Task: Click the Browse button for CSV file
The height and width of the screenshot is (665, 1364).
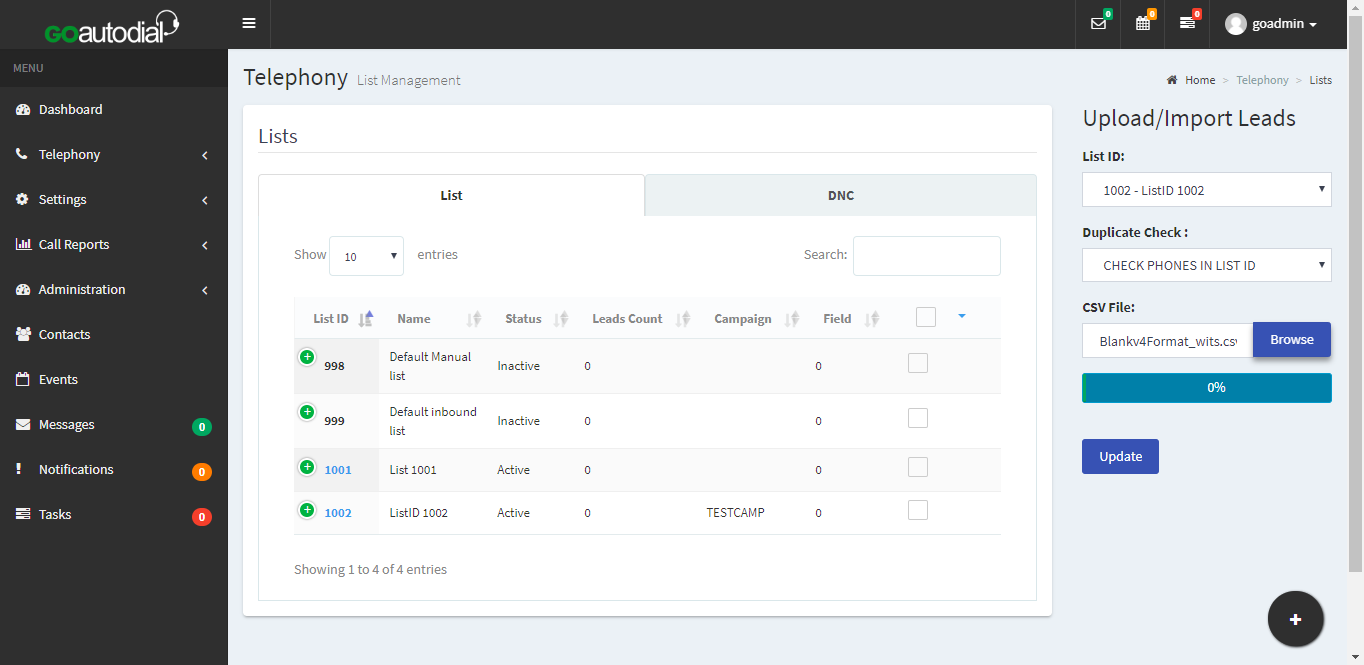Action: click(1292, 339)
